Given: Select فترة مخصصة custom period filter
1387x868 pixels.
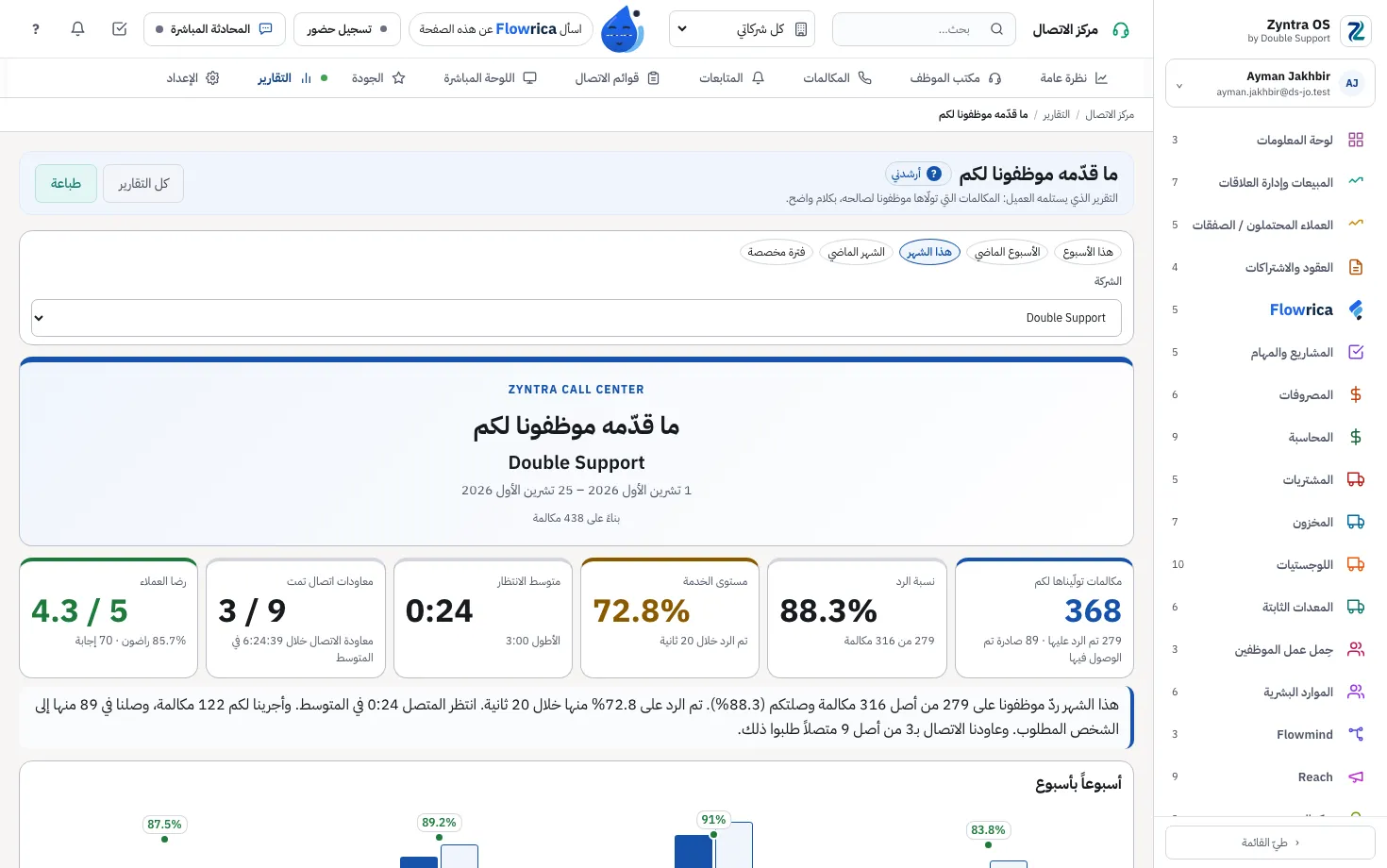Looking at the screenshot, I should (777, 252).
